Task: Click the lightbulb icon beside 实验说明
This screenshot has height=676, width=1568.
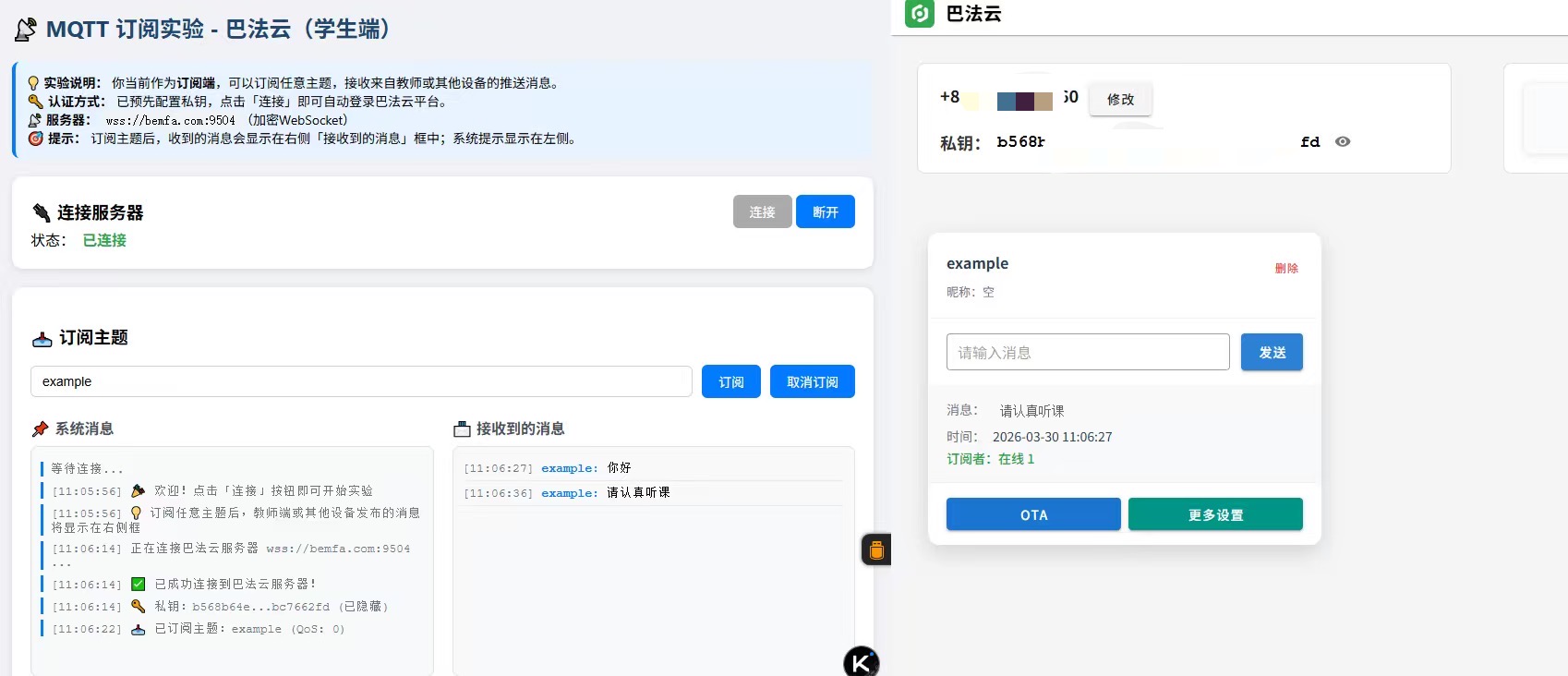Action: click(x=34, y=83)
